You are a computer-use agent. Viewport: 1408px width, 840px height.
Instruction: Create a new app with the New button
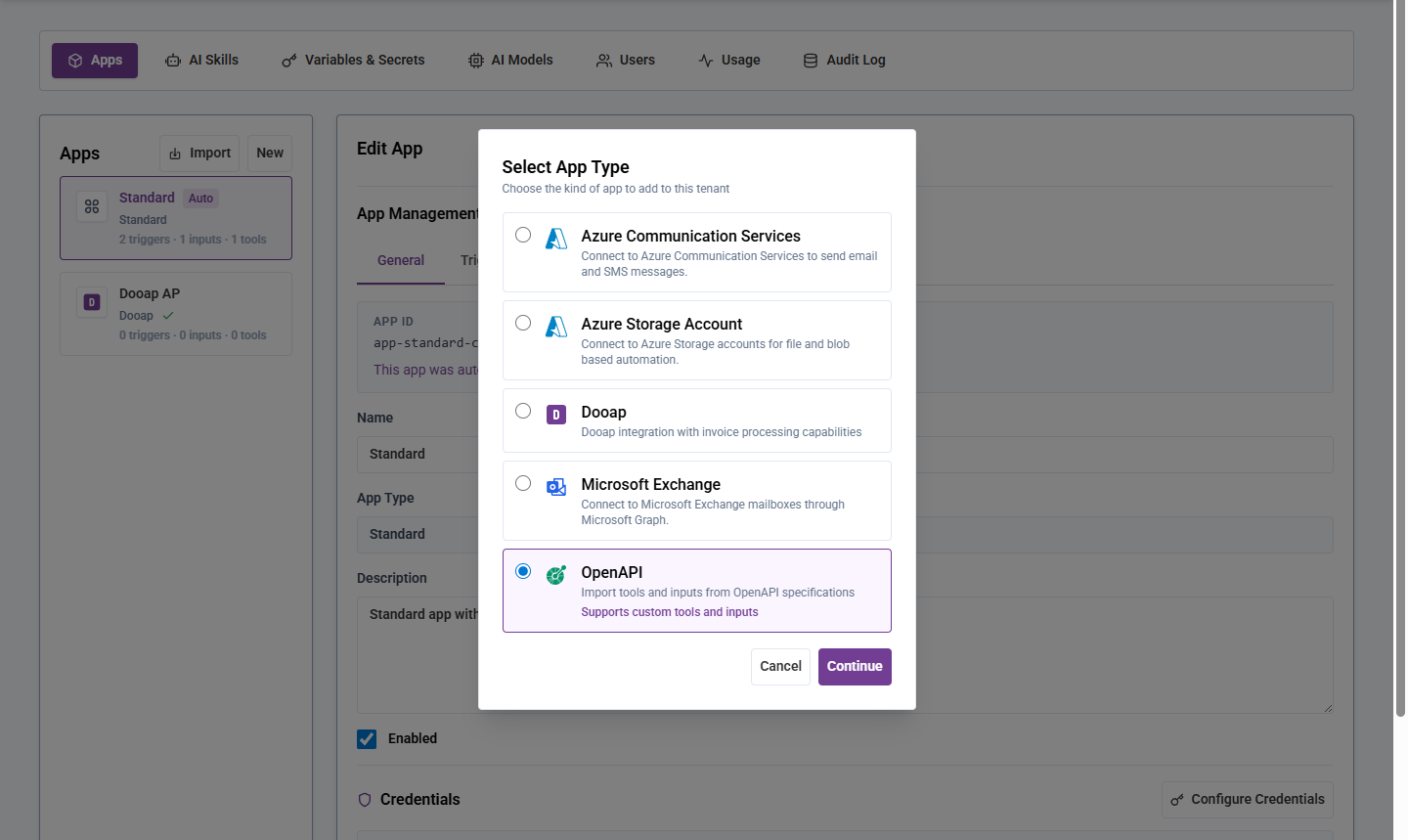click(270, 154)
